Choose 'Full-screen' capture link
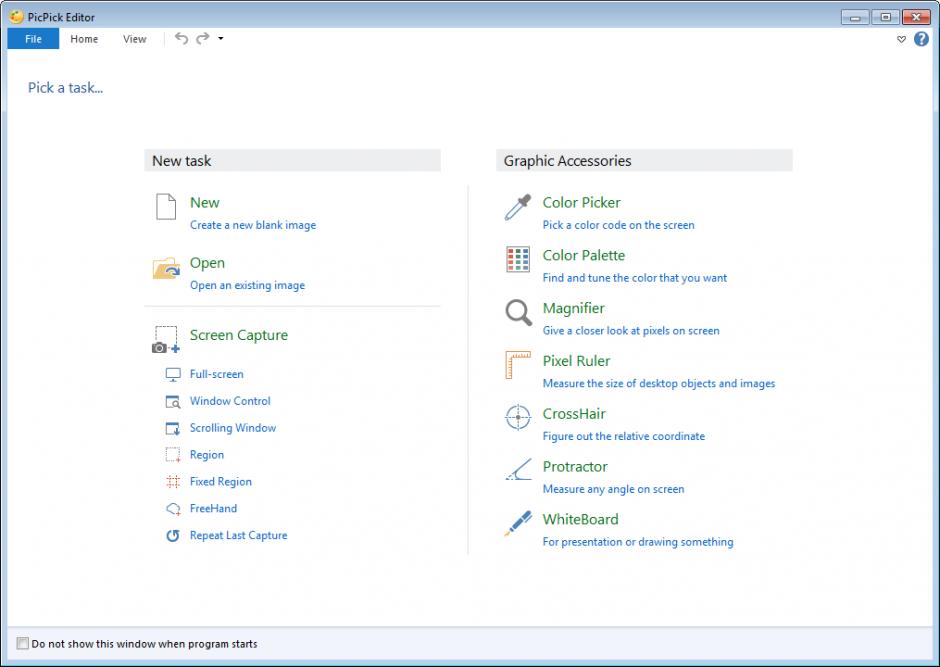940x667 pixels. (216, 374)
